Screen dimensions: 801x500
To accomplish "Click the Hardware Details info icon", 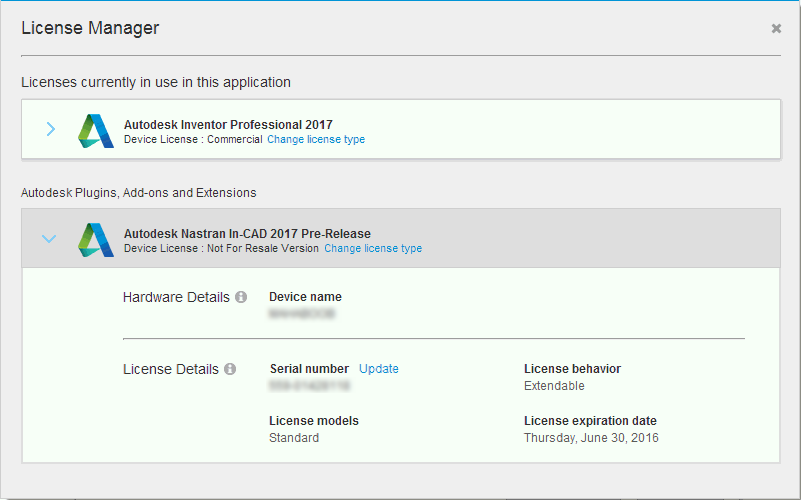I will pyautogui.click(x=241, y=297).
